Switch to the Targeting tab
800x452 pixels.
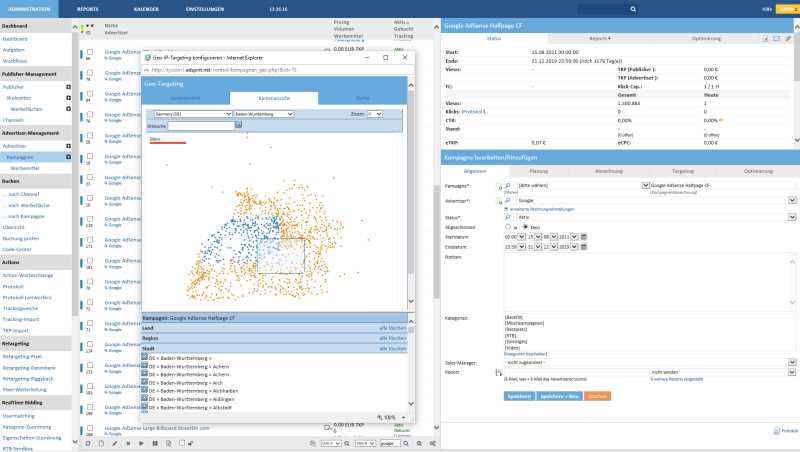(682, 171)
